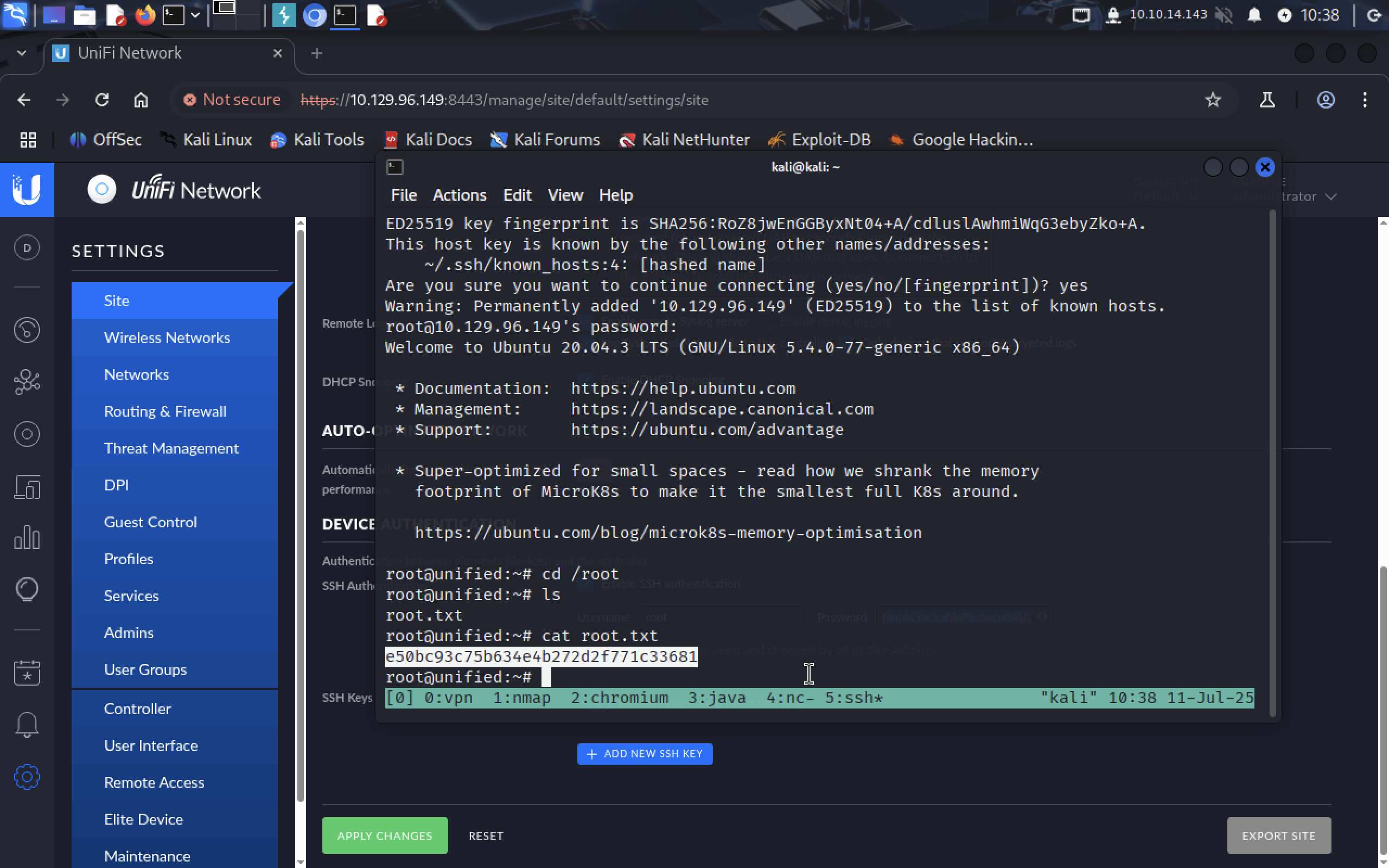
Task: Open the Topology map sidebar icon
Action: (x=27, y=382)
